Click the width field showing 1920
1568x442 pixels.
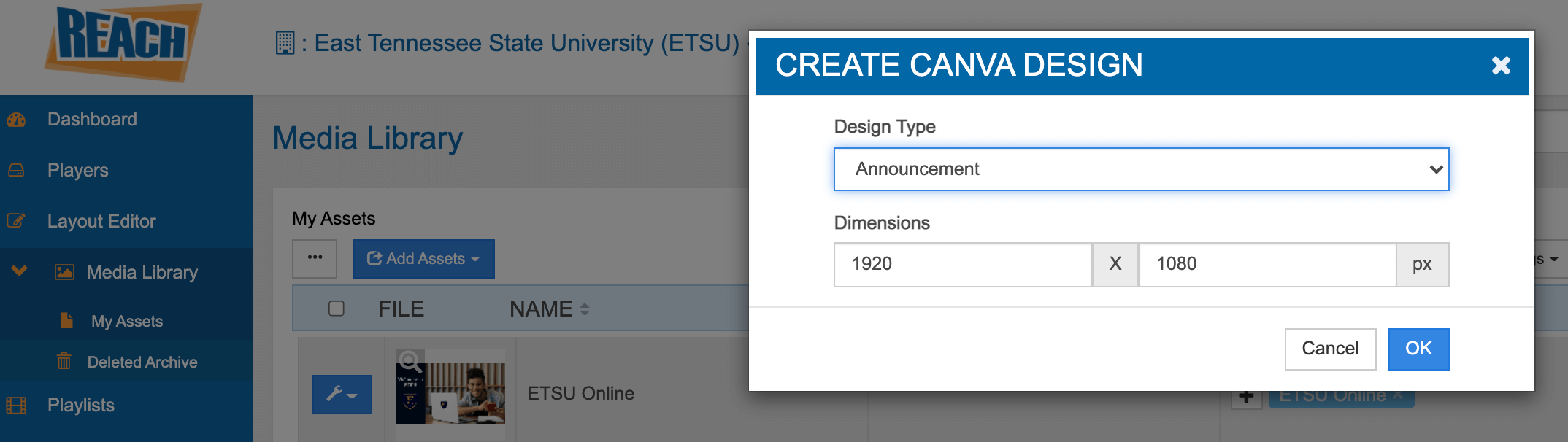point(962,264)
